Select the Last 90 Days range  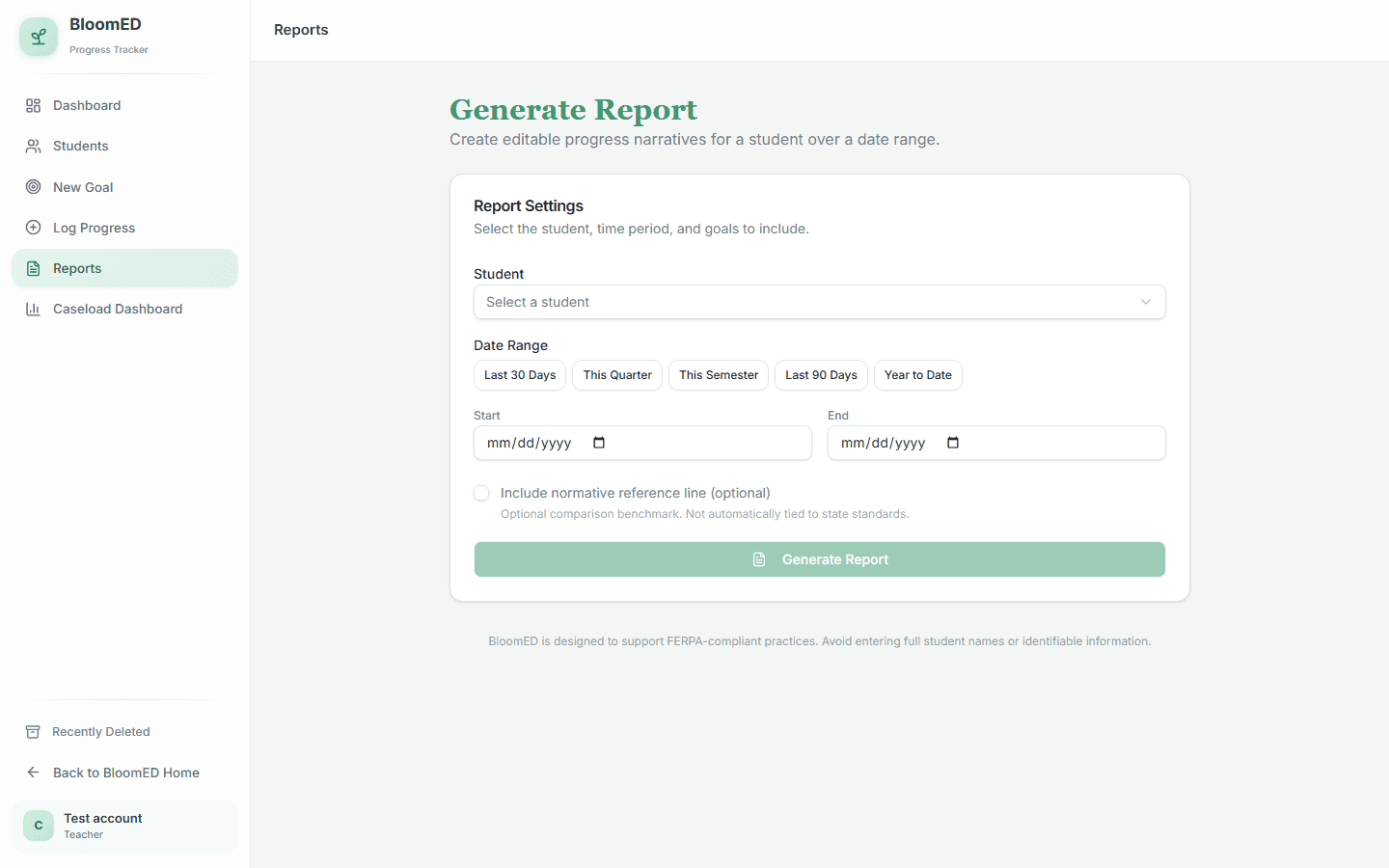click(x=821, y=375)
